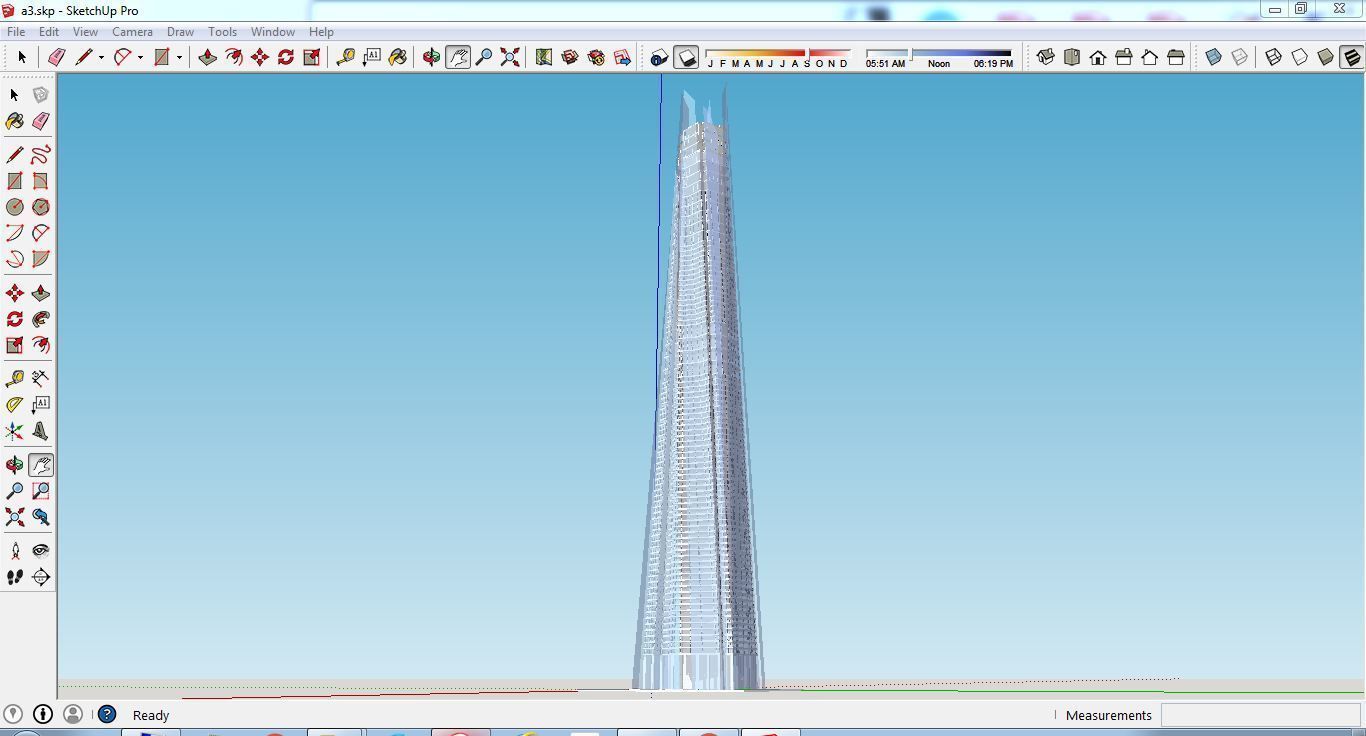This screenshot has height=736, width=1366.
Task: Open the Shadow Settings icon
Action: tap(659, 58)
